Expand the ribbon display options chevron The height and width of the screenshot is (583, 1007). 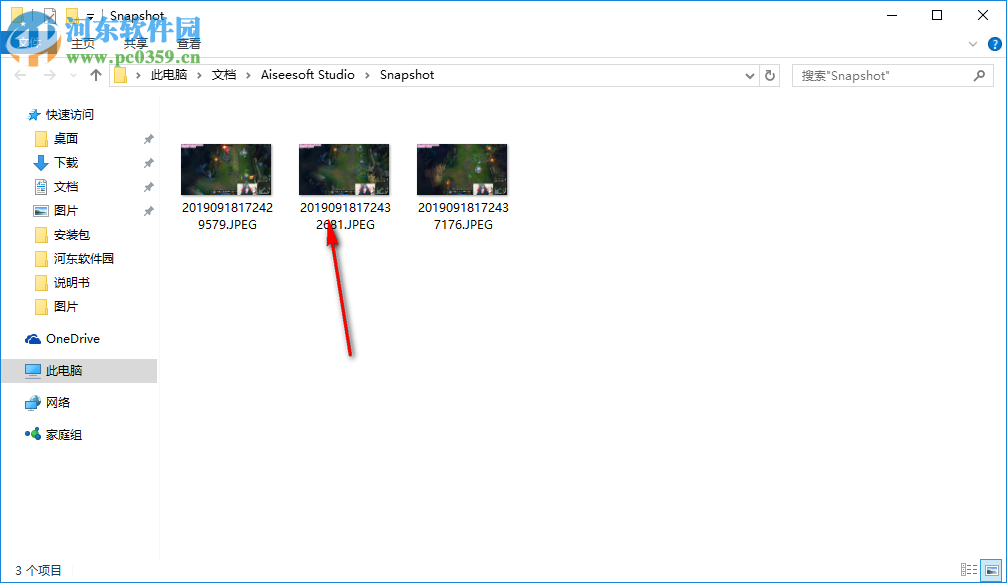tap(972, 44)
